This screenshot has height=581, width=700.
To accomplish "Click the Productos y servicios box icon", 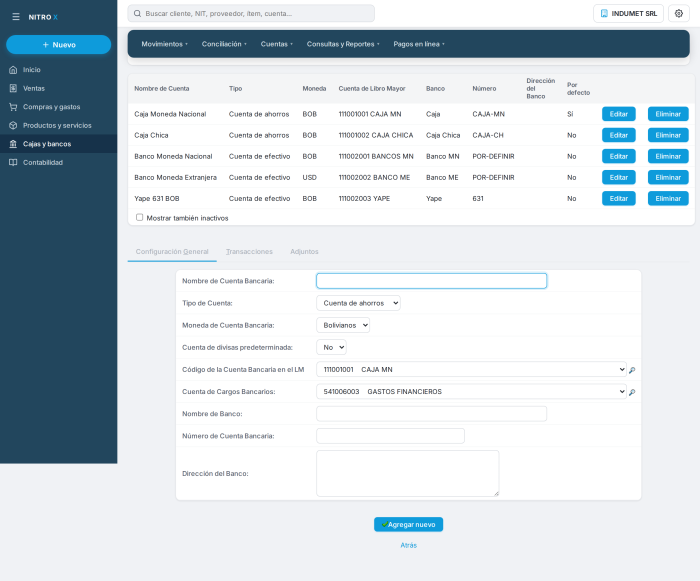I will coord(13,125).
